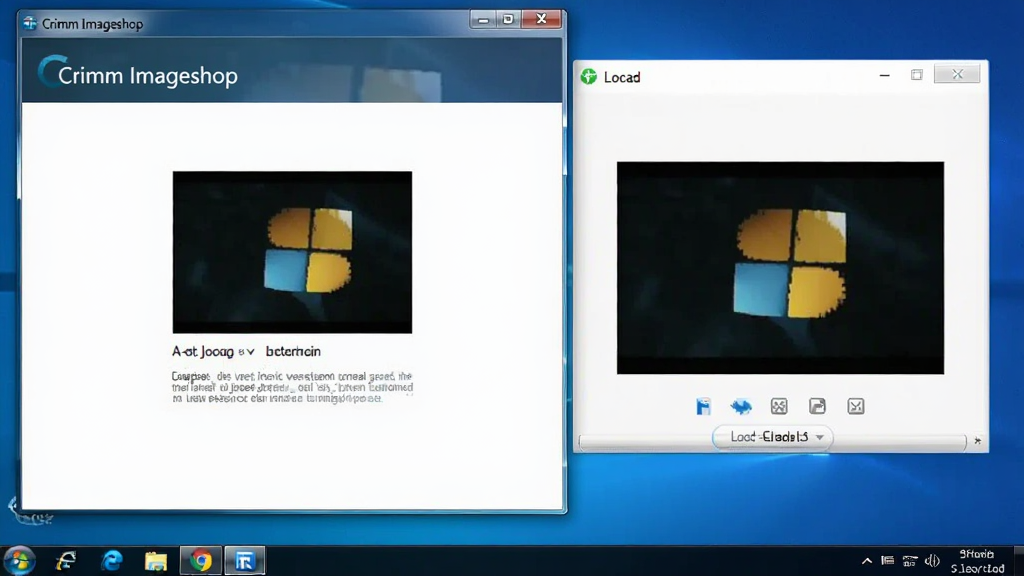Click the network tray icon
This screenshot has height=576, width=1024.
click(x=910, y=561)
